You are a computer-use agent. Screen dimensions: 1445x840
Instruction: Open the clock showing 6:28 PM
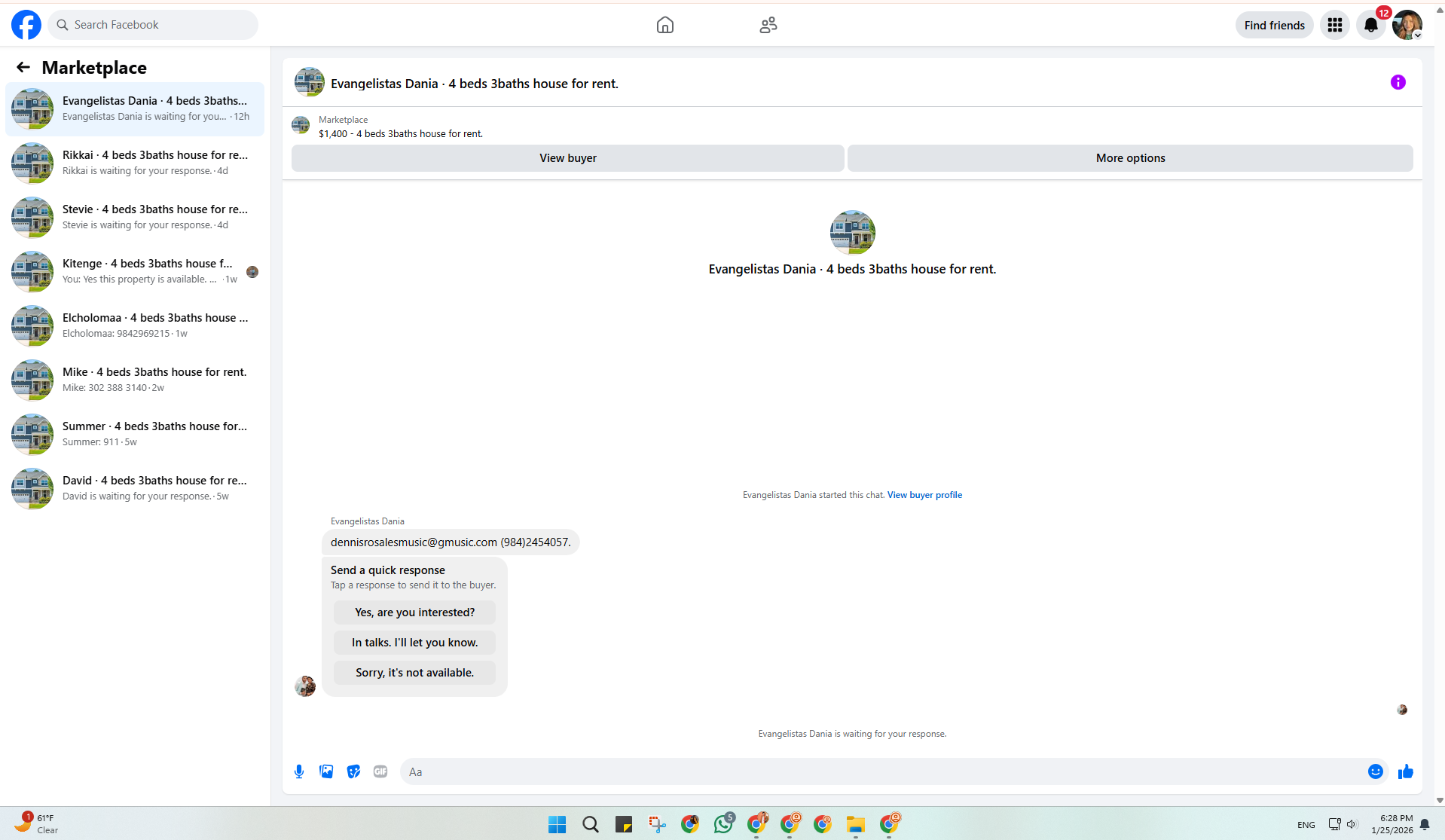[x=1392, y=824]
